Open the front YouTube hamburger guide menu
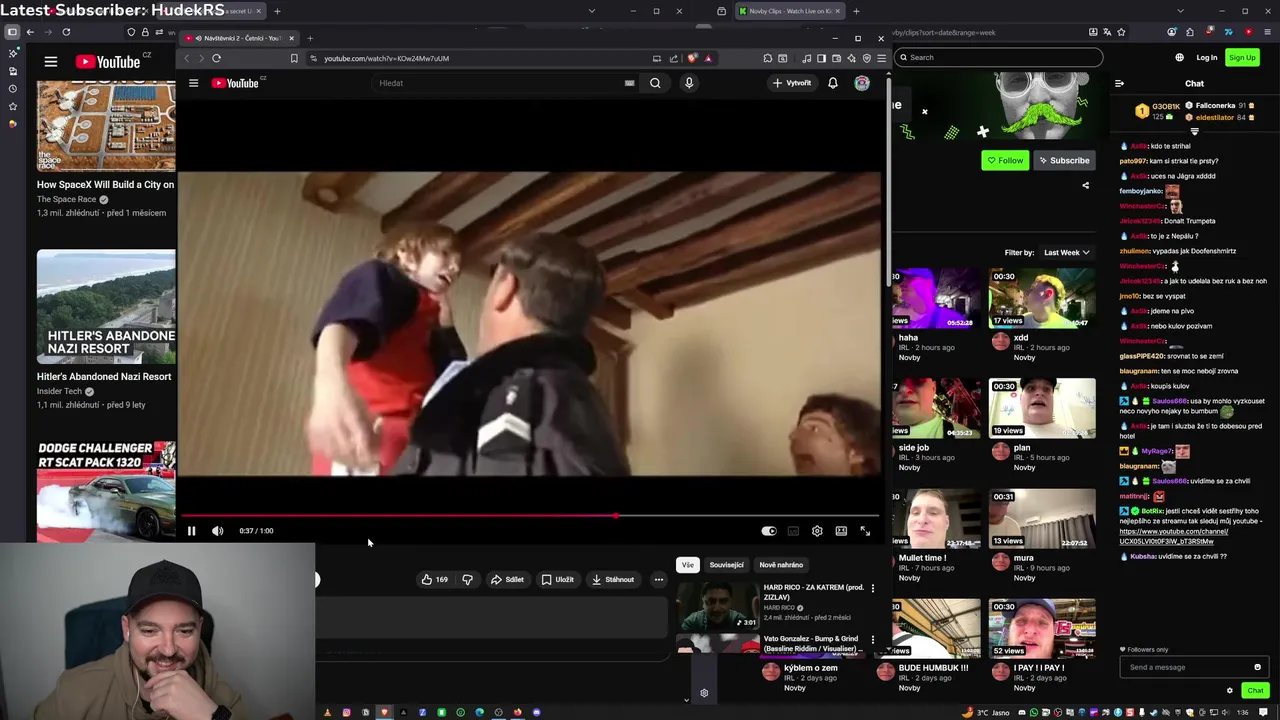This screenshot has width=1280, height=720. point(193,83)
